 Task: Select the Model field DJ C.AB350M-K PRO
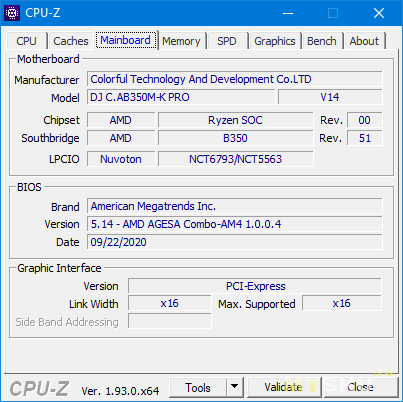coord(181,97)
